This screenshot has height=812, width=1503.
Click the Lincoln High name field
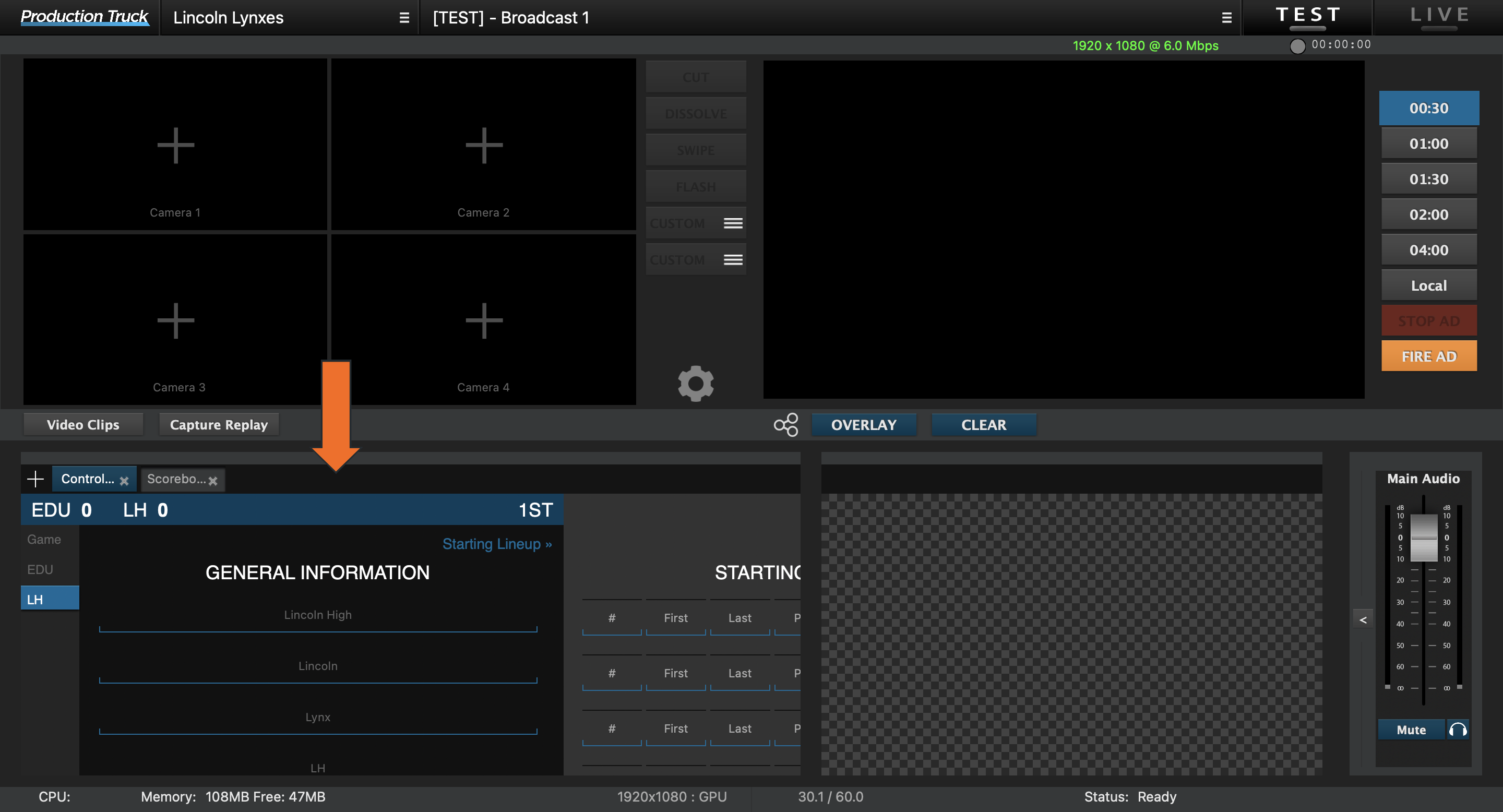pos(318,618)
